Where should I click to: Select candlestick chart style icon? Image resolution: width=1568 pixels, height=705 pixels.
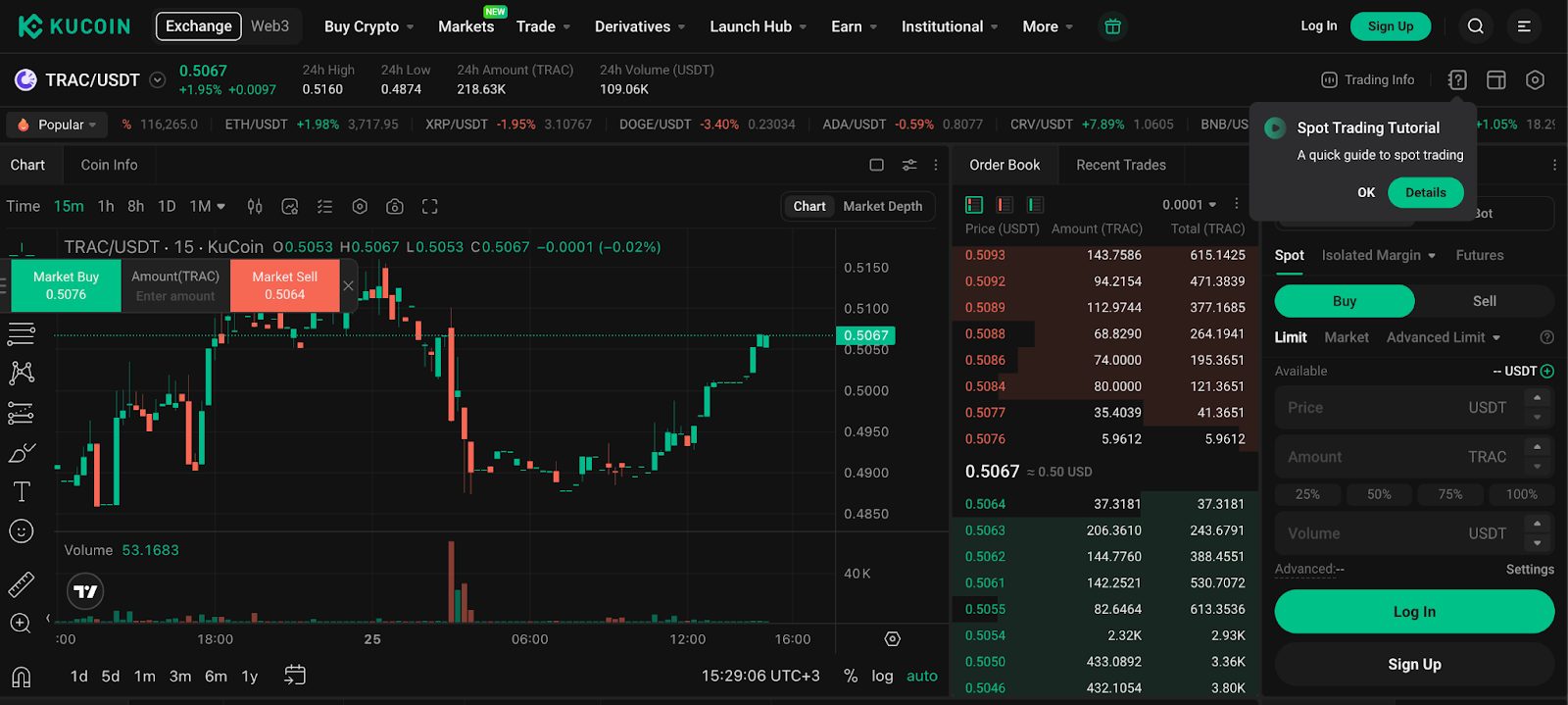tap(255, 206)
